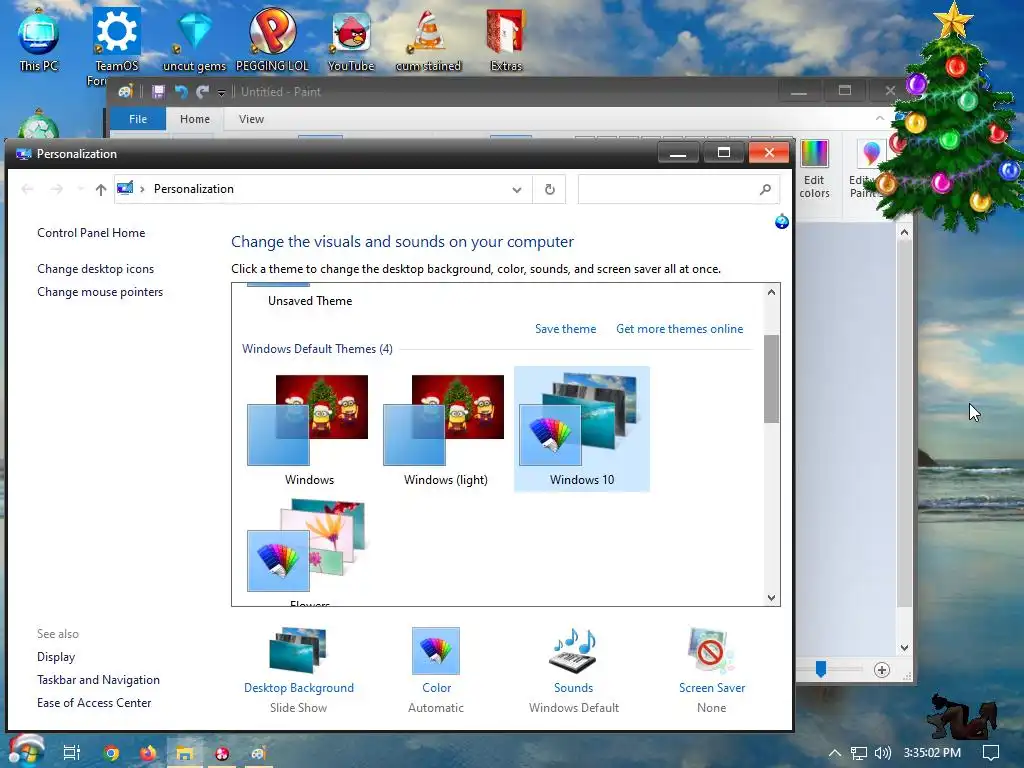The image size is (1024, 768).
Task: Select the Windows (light) theme
Action: click(x=445, y=430)
